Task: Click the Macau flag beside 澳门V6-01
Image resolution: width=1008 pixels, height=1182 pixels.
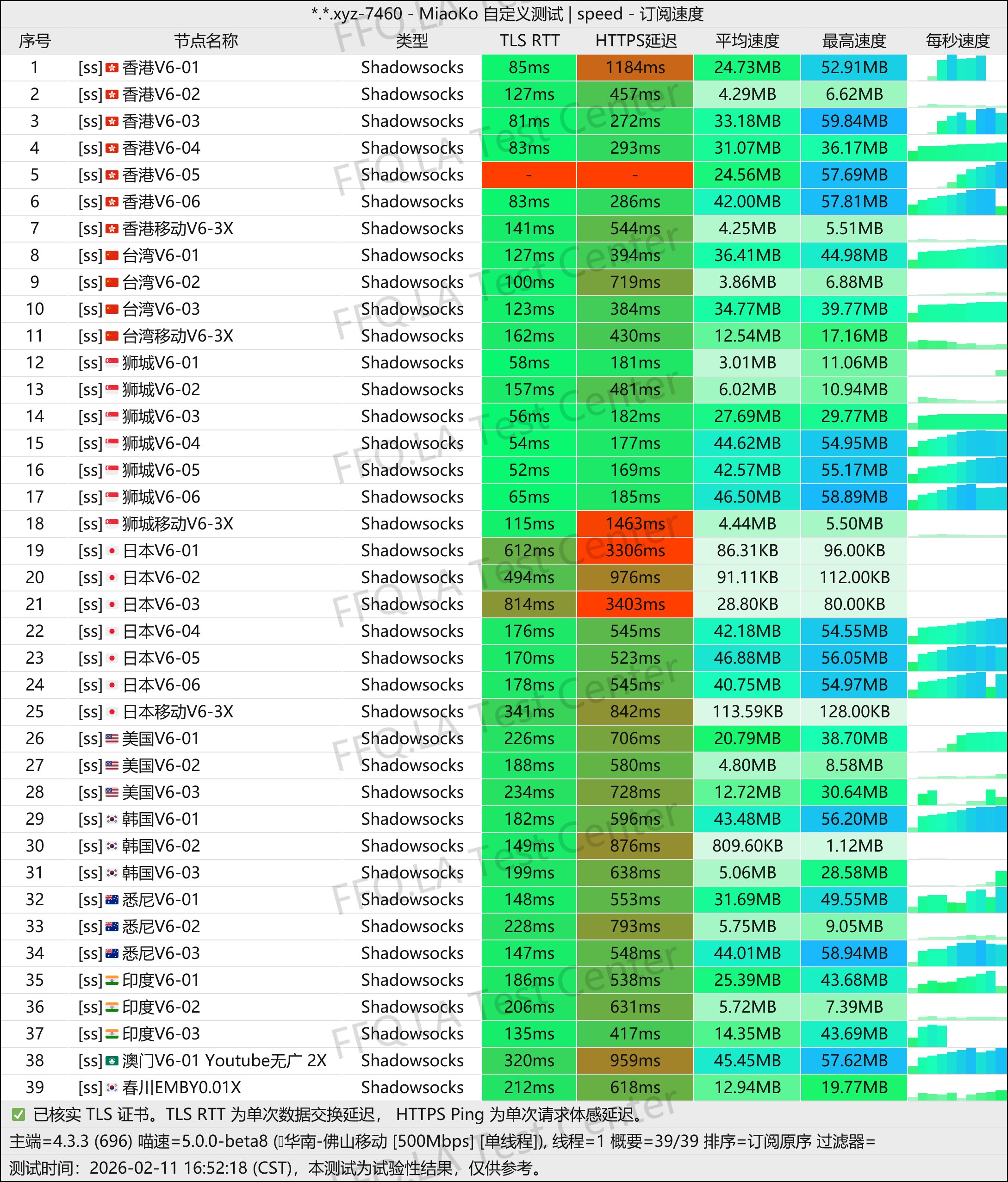Action: [x=112, y=1060]
